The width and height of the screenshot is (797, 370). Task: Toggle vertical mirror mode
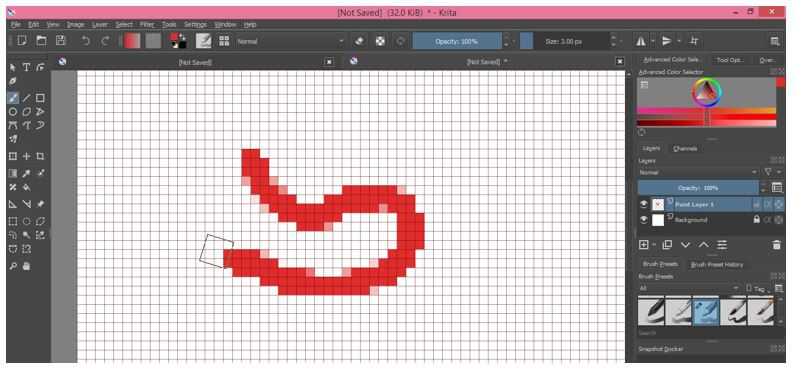(x=667, y=41)
